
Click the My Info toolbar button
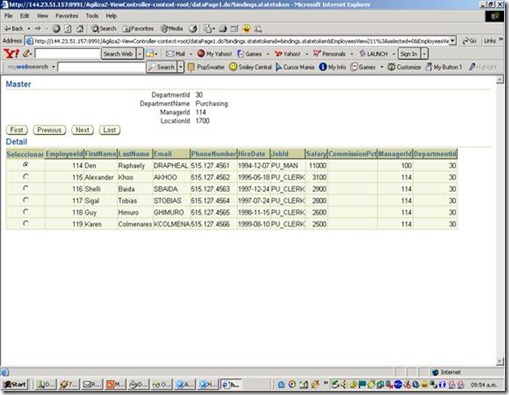point(332,67)
